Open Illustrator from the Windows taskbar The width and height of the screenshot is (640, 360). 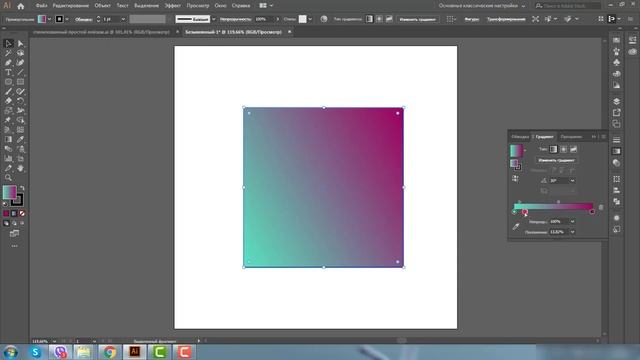134,352
